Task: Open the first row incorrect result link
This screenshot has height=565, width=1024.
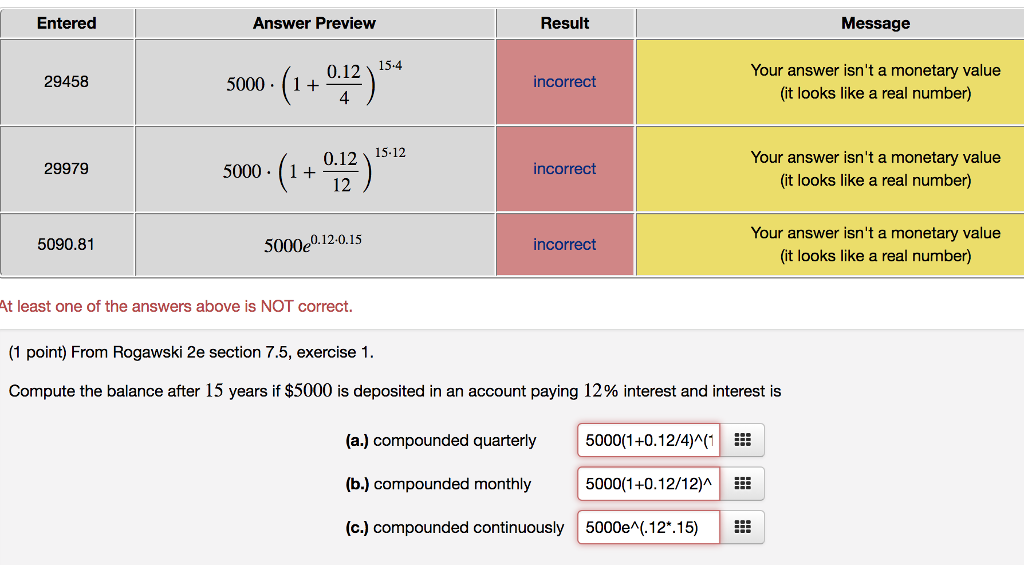Action: pyautogui.click(x=564, y=82)
